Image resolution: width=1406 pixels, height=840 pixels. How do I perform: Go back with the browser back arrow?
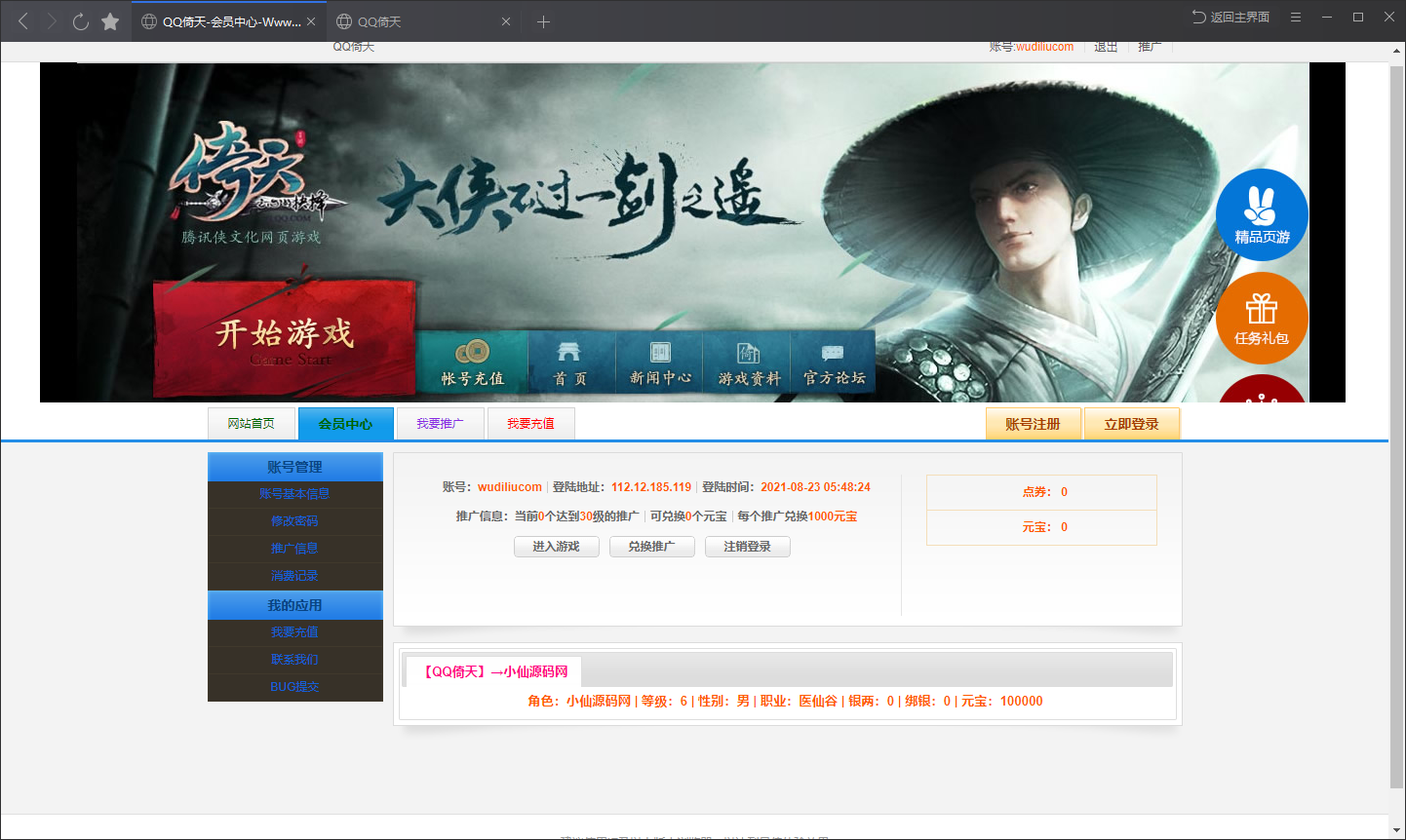tap(23, 21)
